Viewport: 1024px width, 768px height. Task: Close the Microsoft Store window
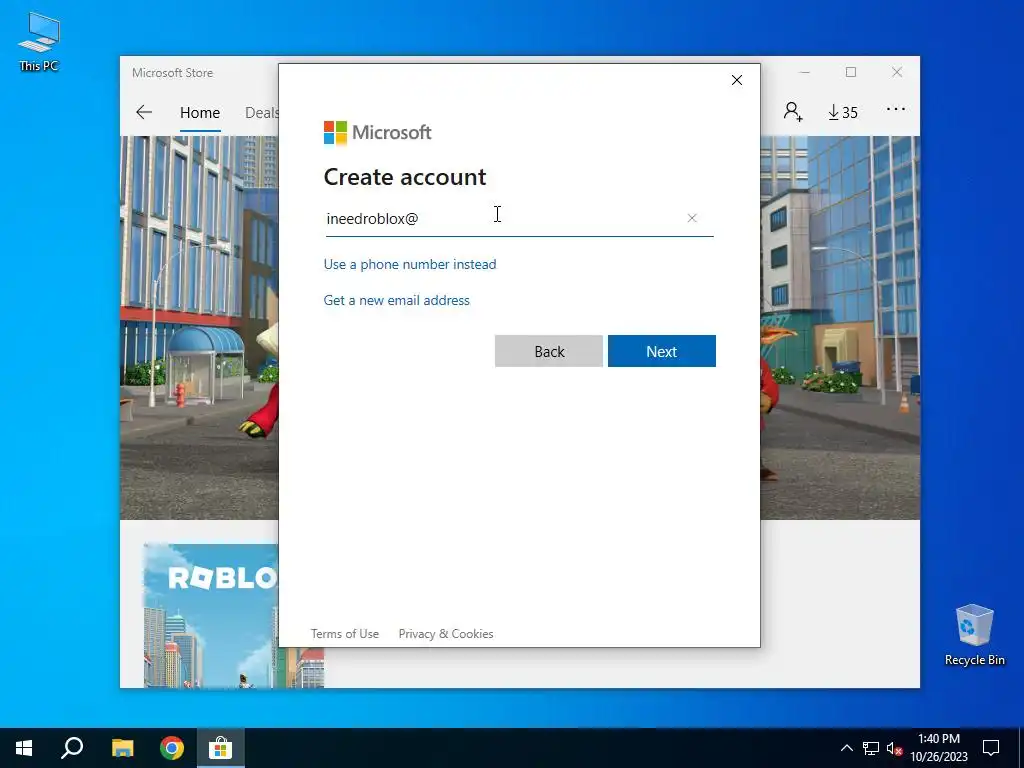pyautogui.click(x=897, y=72)
